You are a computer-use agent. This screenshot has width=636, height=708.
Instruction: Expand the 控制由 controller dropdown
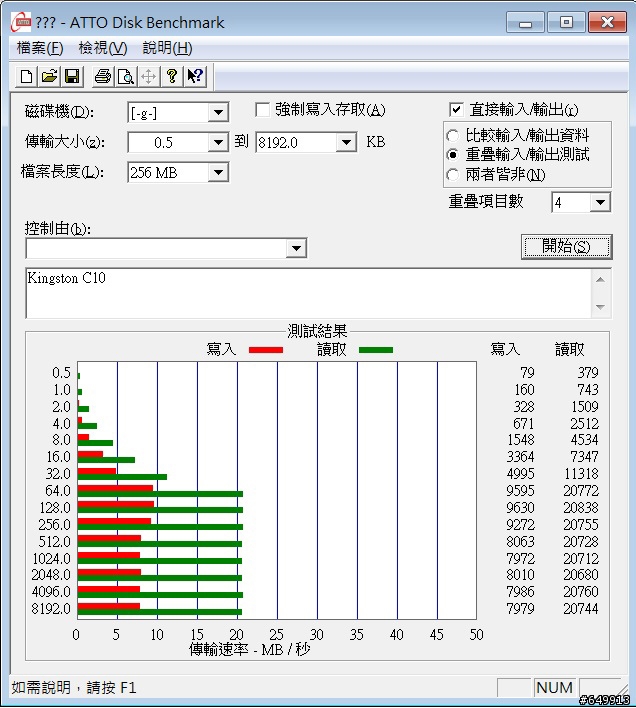tap(296, 248)
